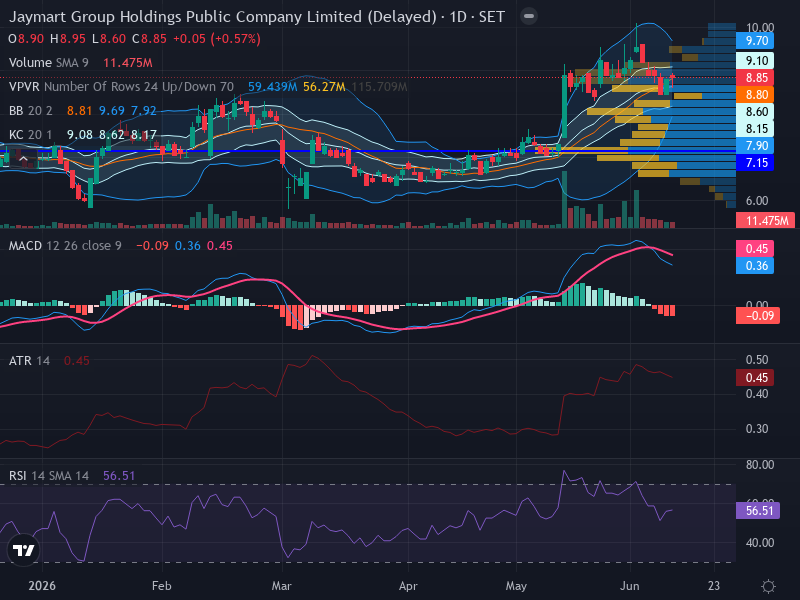
Task: Select the RSI 14 SMA 14 legend
Action: pos(48,476)
